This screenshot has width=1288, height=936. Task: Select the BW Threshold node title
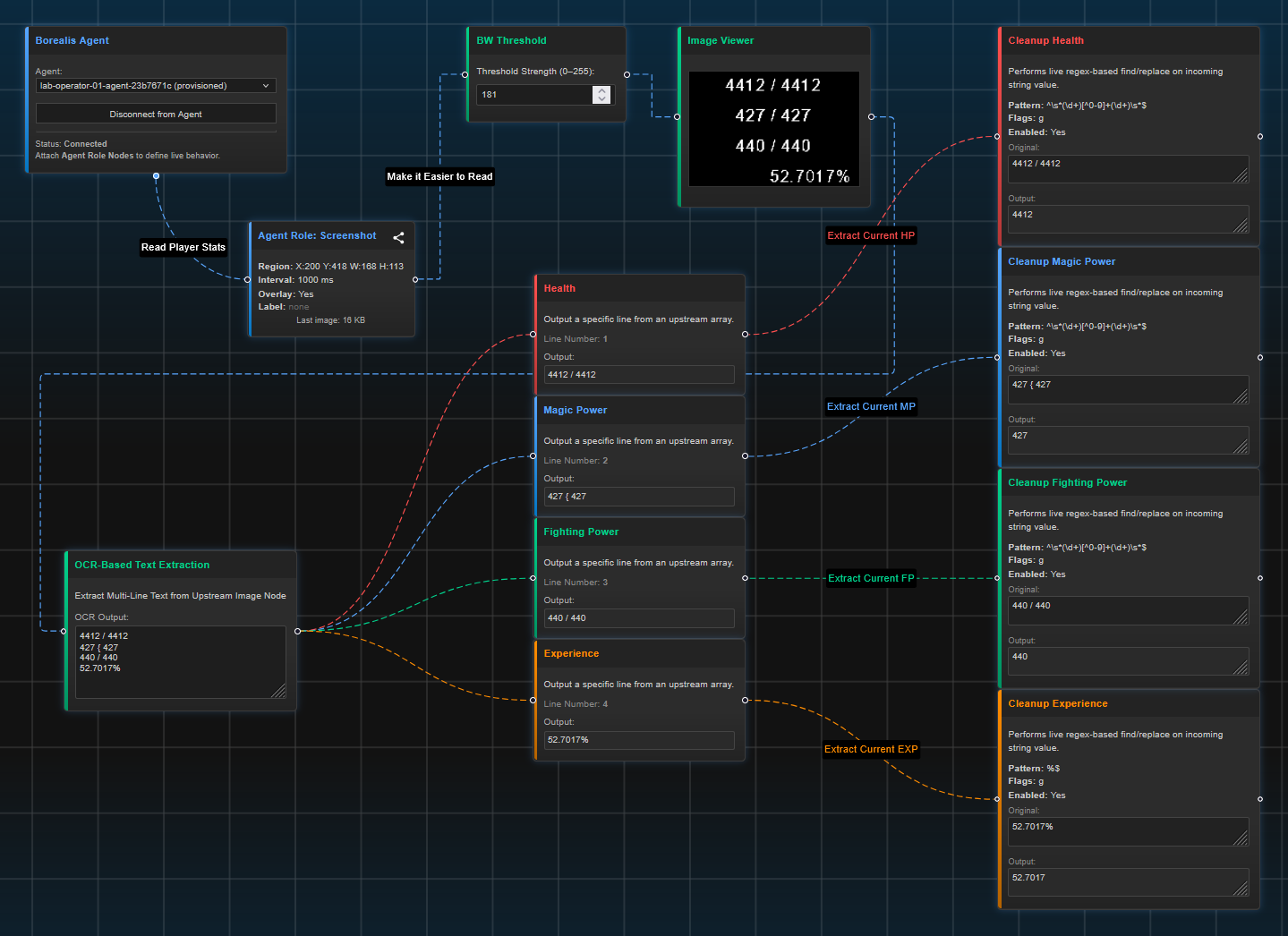click(x=511, y=40)
